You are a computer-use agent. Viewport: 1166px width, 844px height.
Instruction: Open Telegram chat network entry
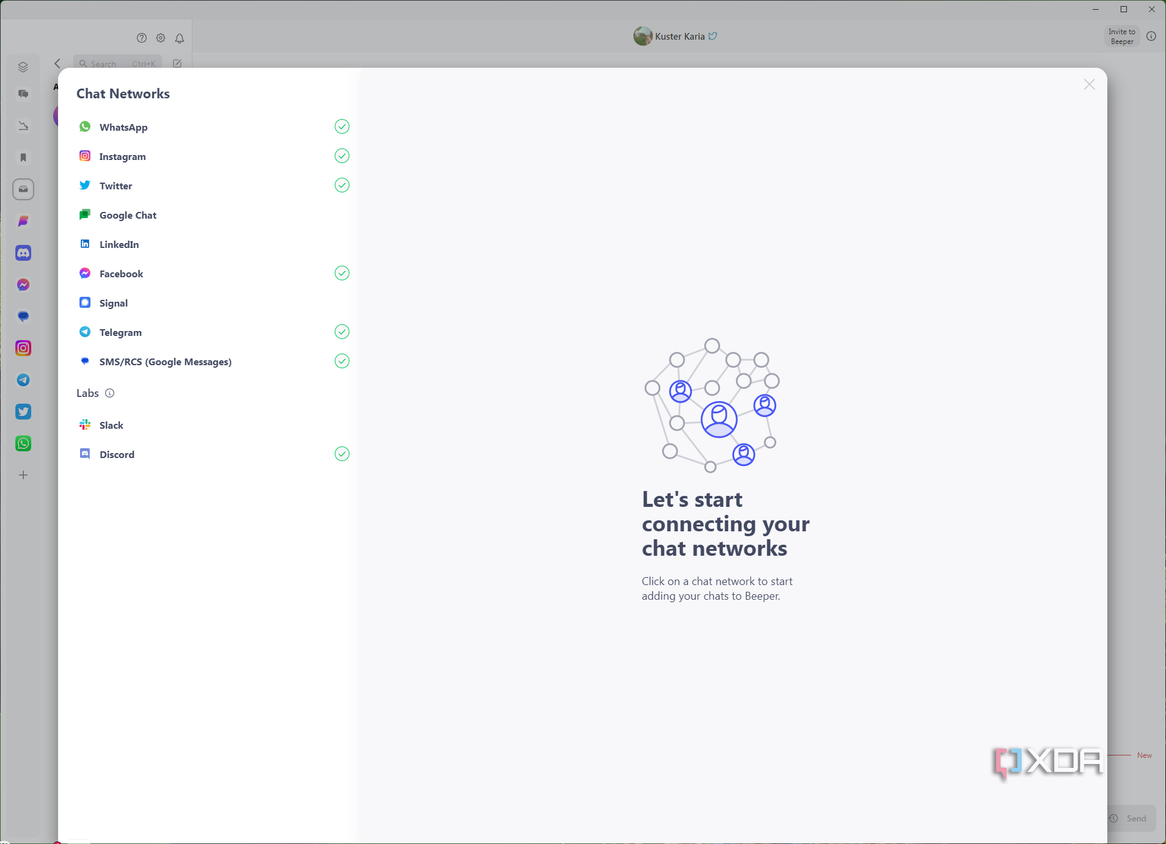pos(213,332)
